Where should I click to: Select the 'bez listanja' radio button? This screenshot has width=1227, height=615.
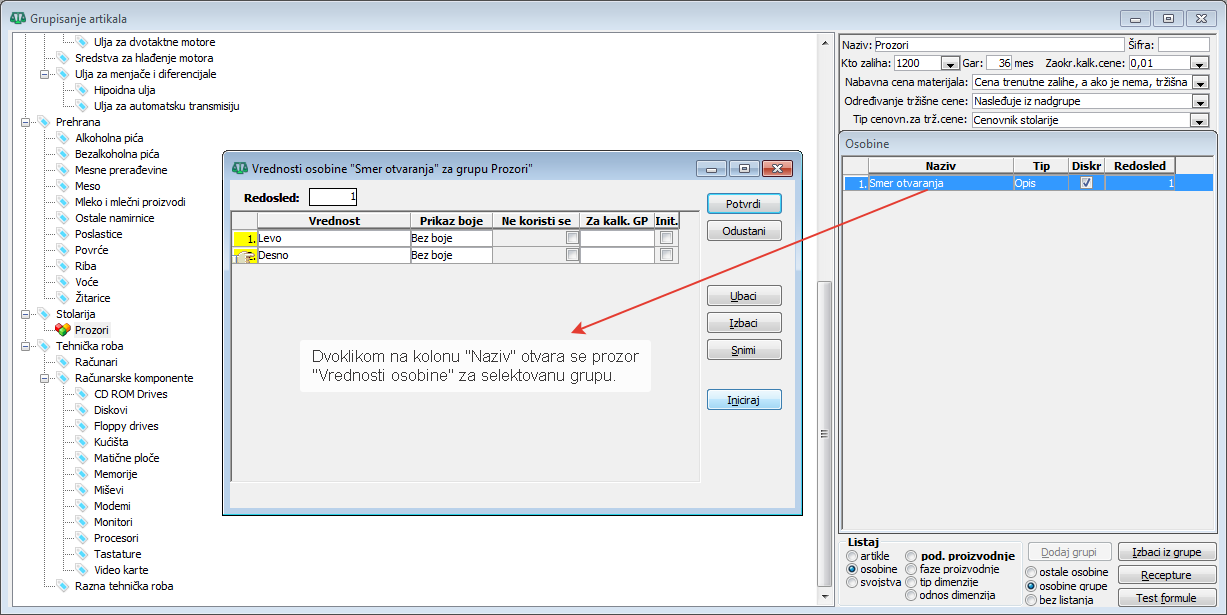point(1032,600)
